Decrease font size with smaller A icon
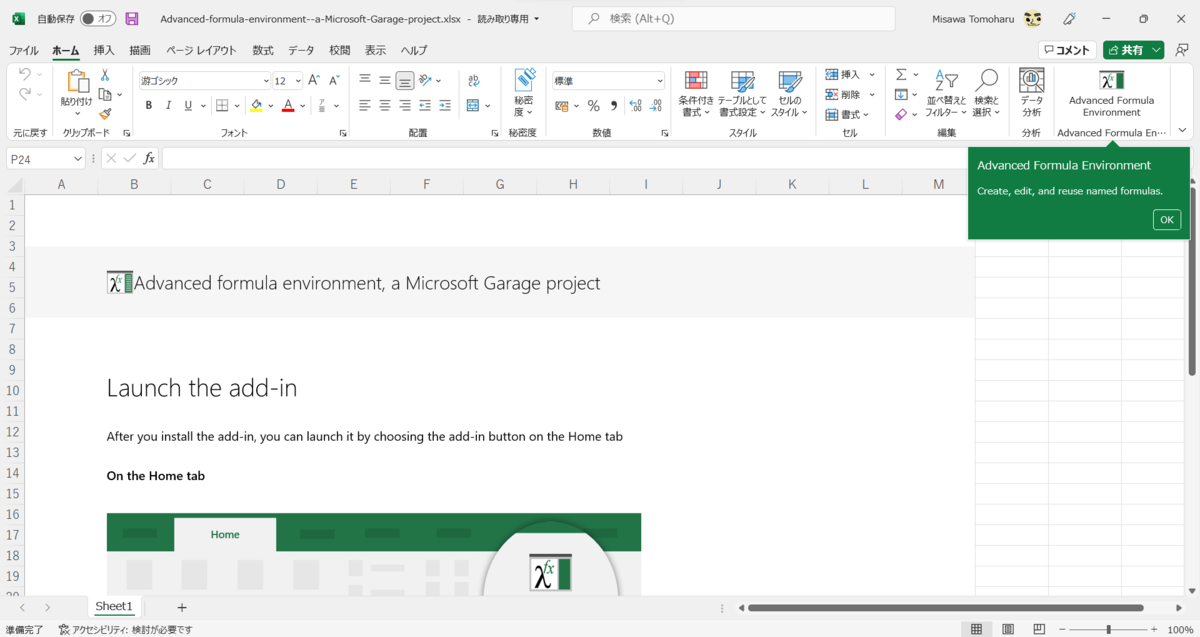 pyautogui.click(x=334, y=80)
